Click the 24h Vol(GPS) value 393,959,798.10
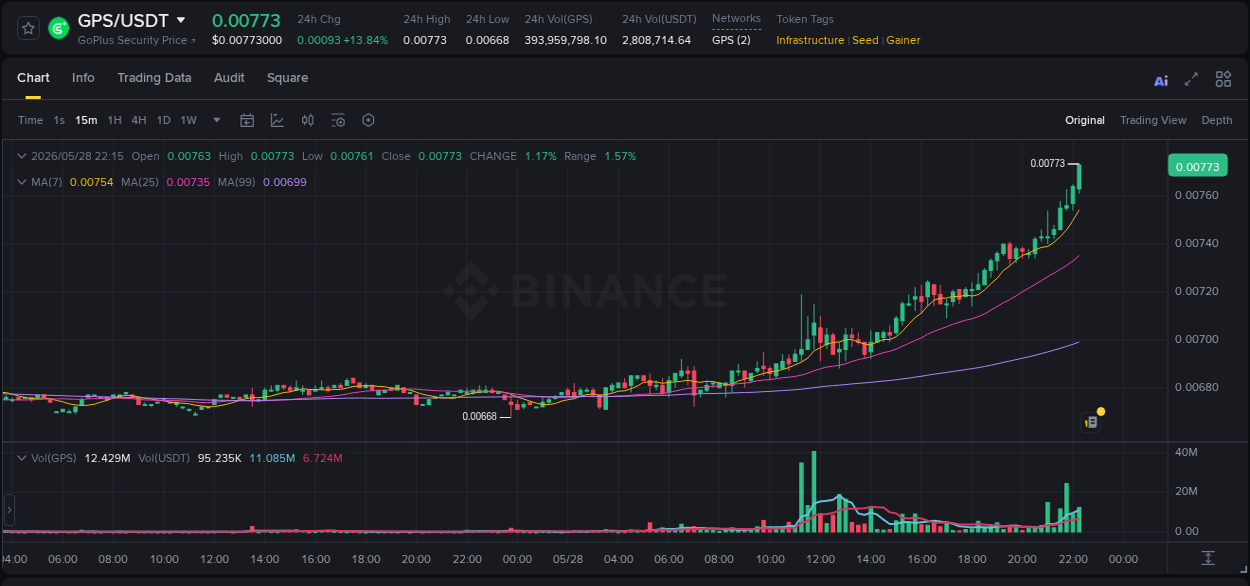This screenshot has height=586, width=1250. click(565, 40)
